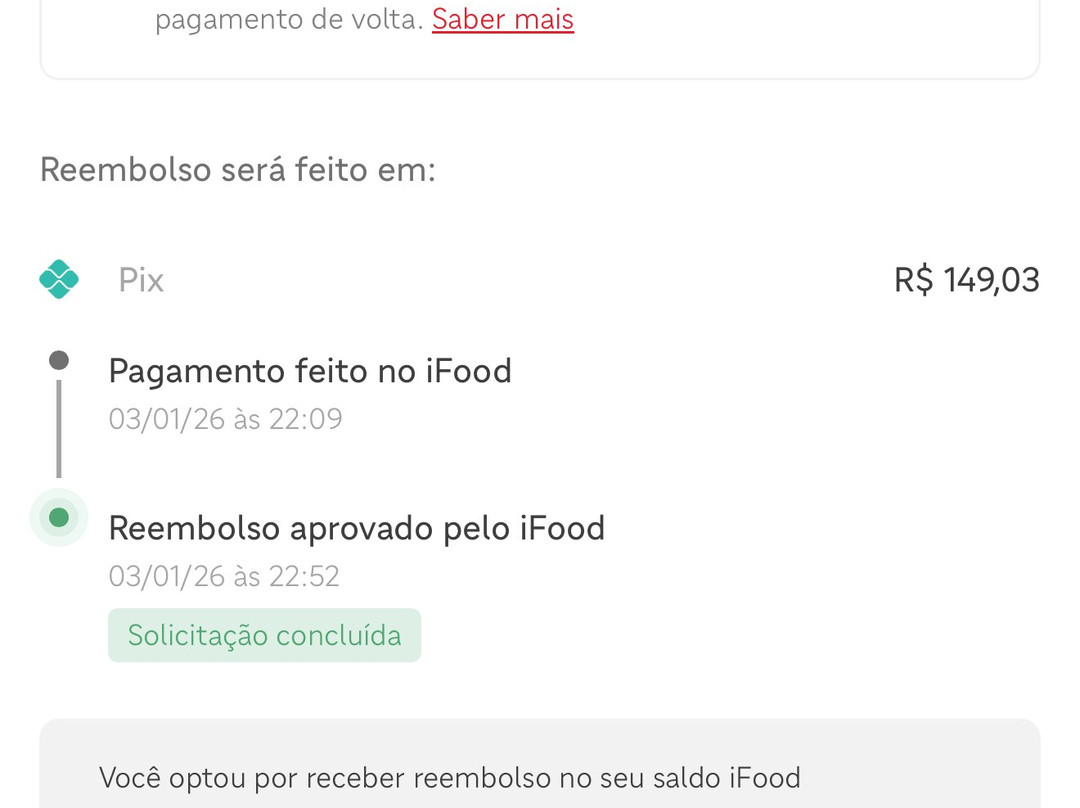Tap the 'Solicitação concluída' green badge
Image resolution: width=1080 pixels, height=808 pixels.
(264, 635)
